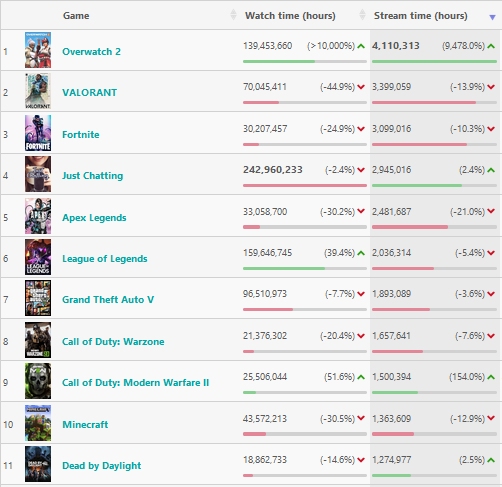Viewport: 502px width, 487px height.
Task: Open the Minecraft game link
Action: (x=85, y=425)
